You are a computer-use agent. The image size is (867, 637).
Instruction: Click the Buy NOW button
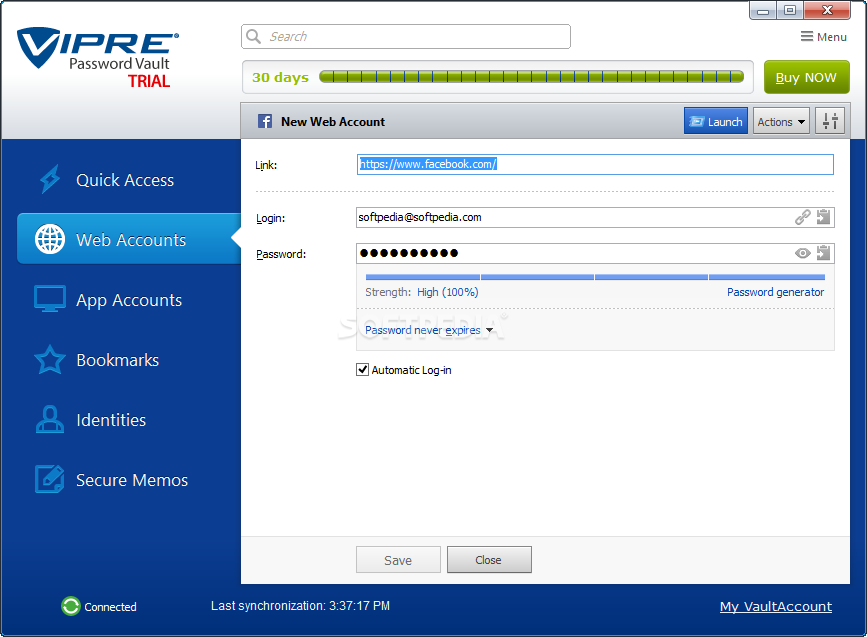click(x=807, y=77)
